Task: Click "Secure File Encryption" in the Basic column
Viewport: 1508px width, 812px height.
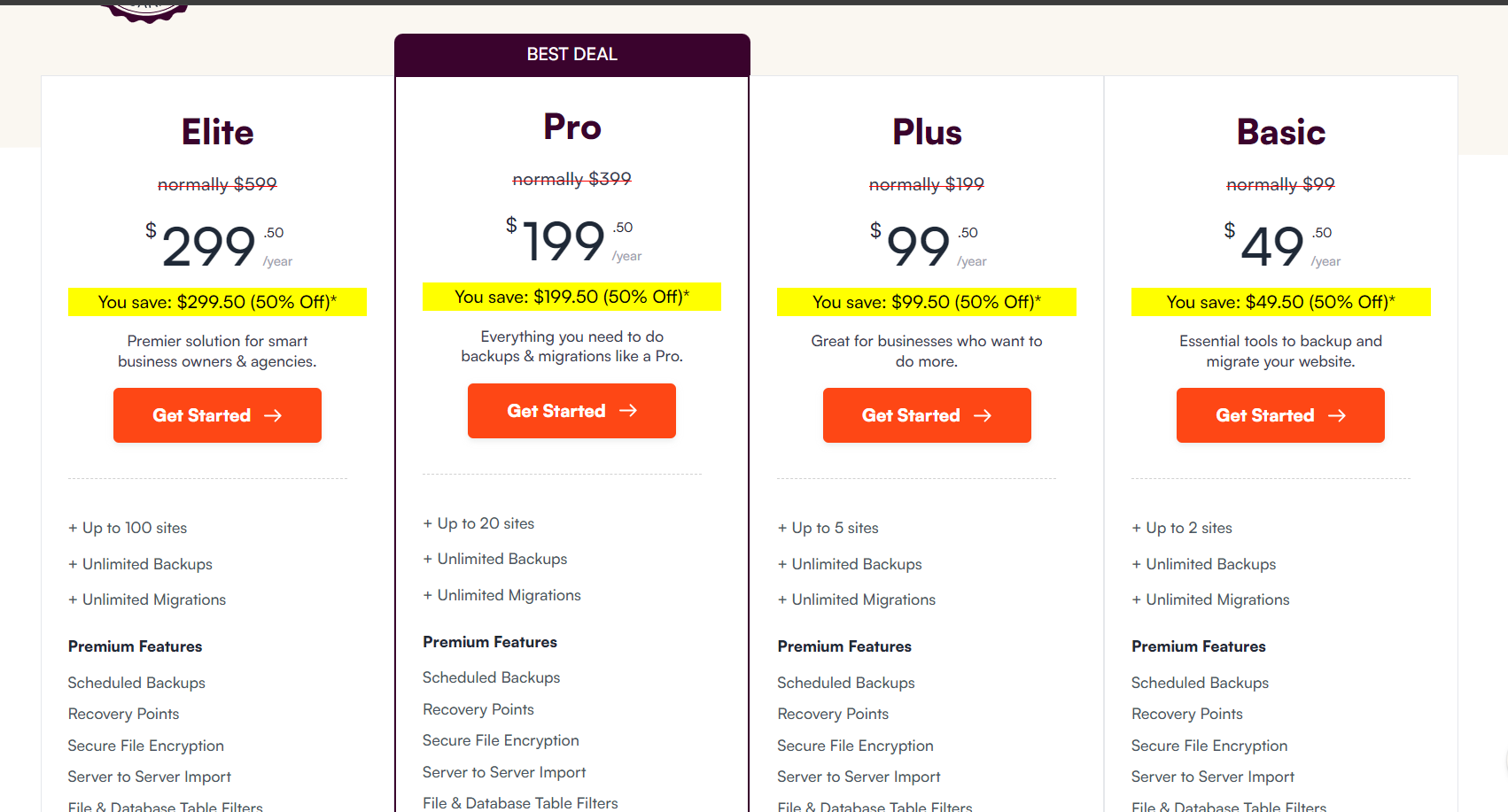Action: pyautogui.click(x=1209, y=746)
